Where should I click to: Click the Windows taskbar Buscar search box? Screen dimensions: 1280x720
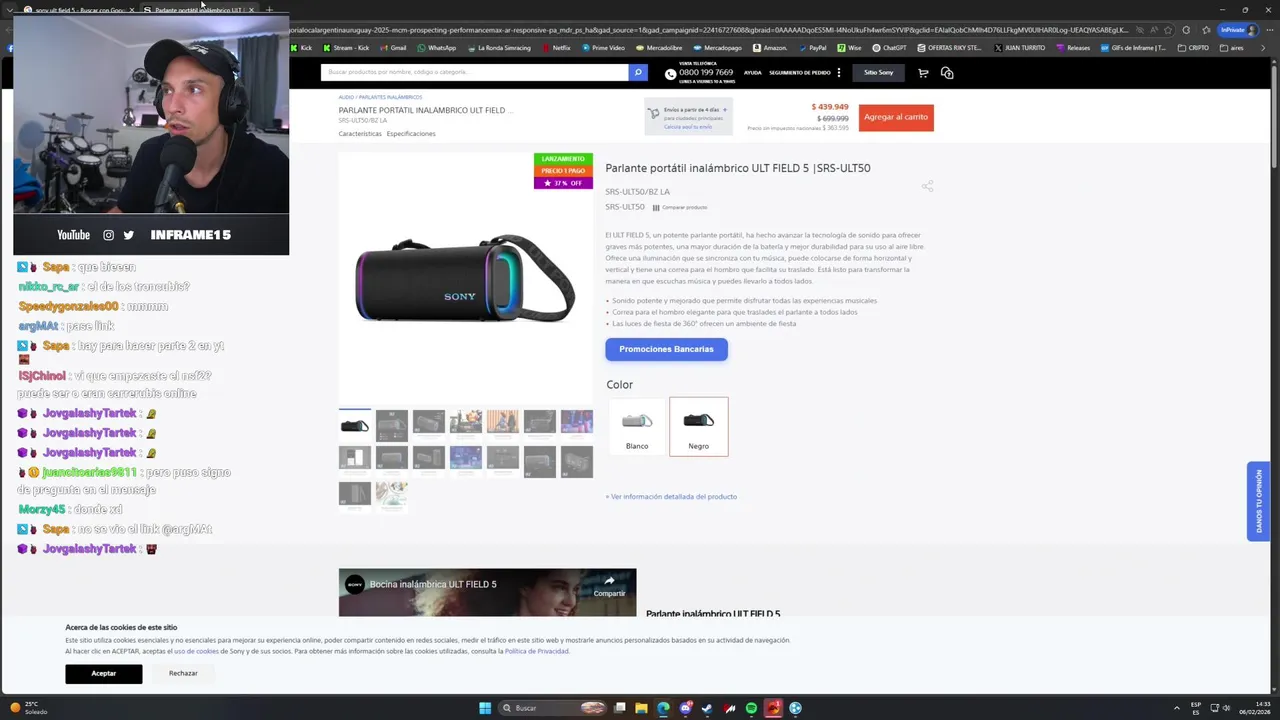[x=553, y=708]
